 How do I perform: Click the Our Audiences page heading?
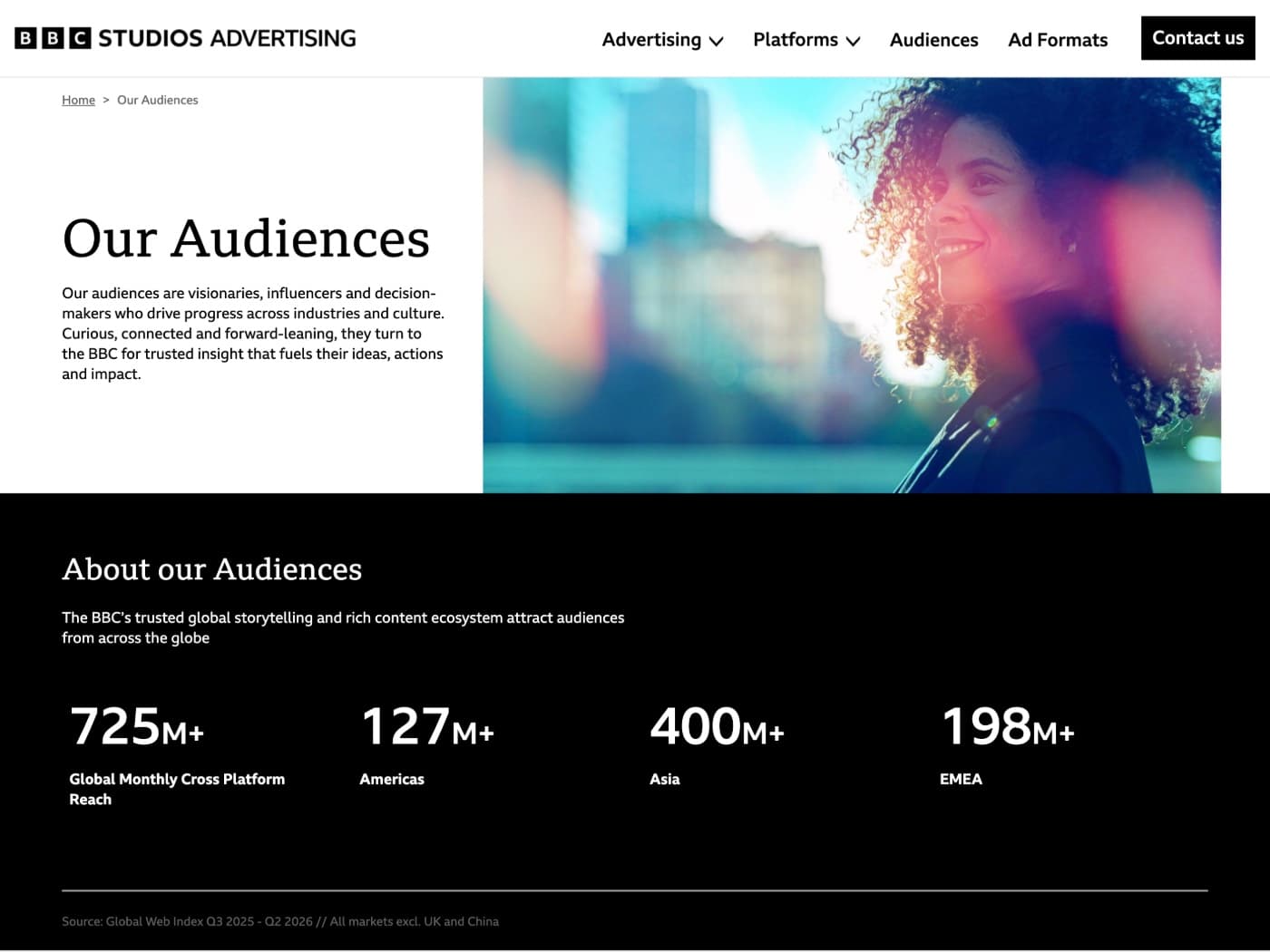[x=246, y=238]
